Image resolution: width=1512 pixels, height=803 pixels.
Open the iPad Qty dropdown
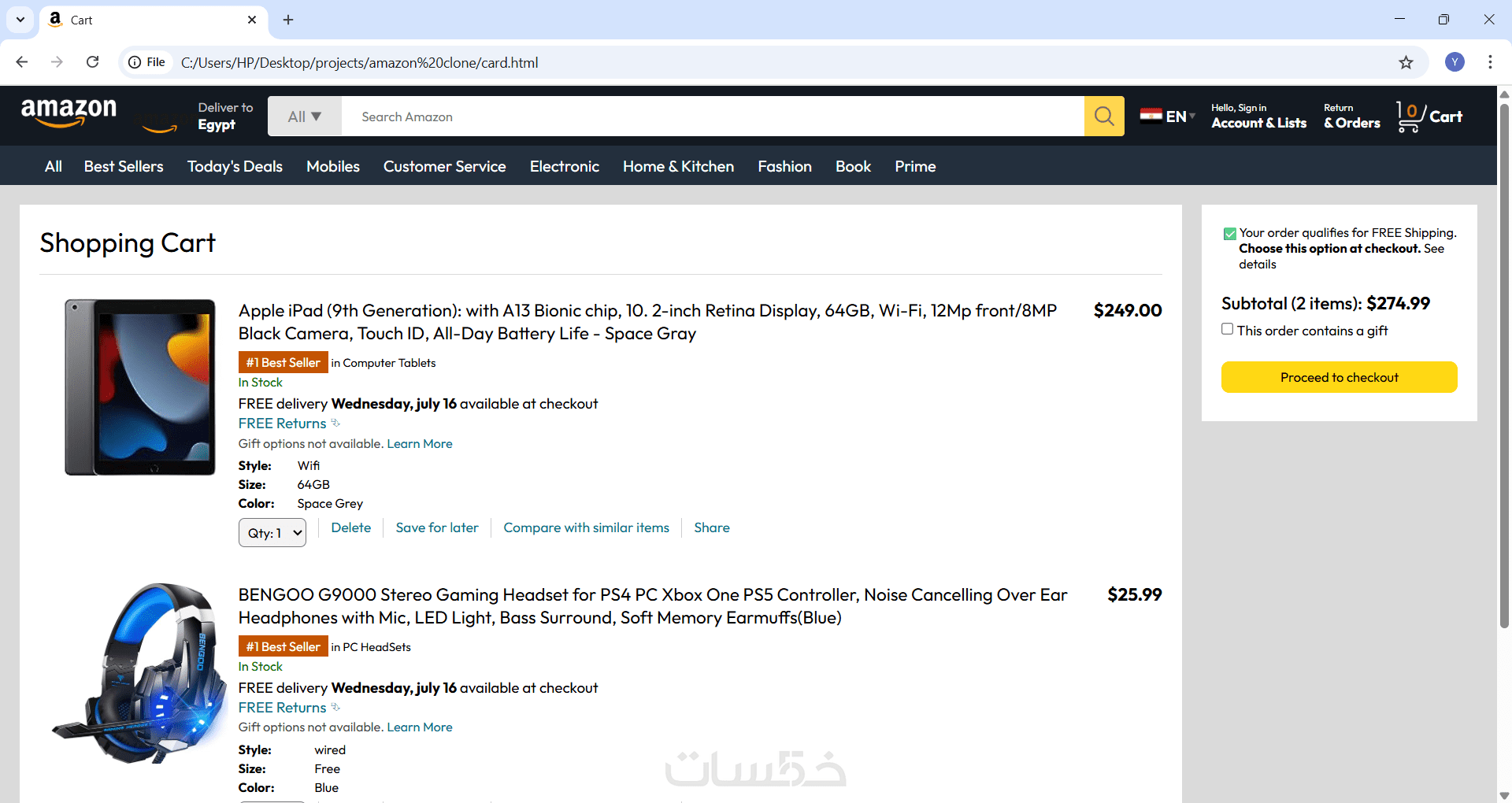coord(272,533)
